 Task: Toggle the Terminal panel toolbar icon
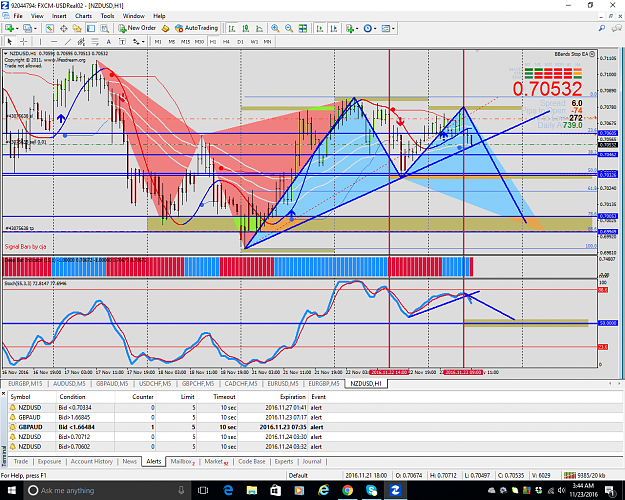pos(91,28)
